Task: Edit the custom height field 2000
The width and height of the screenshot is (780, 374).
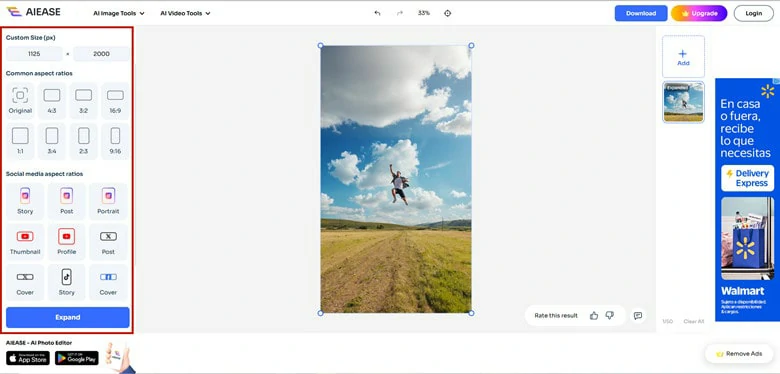Action: (101, 54)
